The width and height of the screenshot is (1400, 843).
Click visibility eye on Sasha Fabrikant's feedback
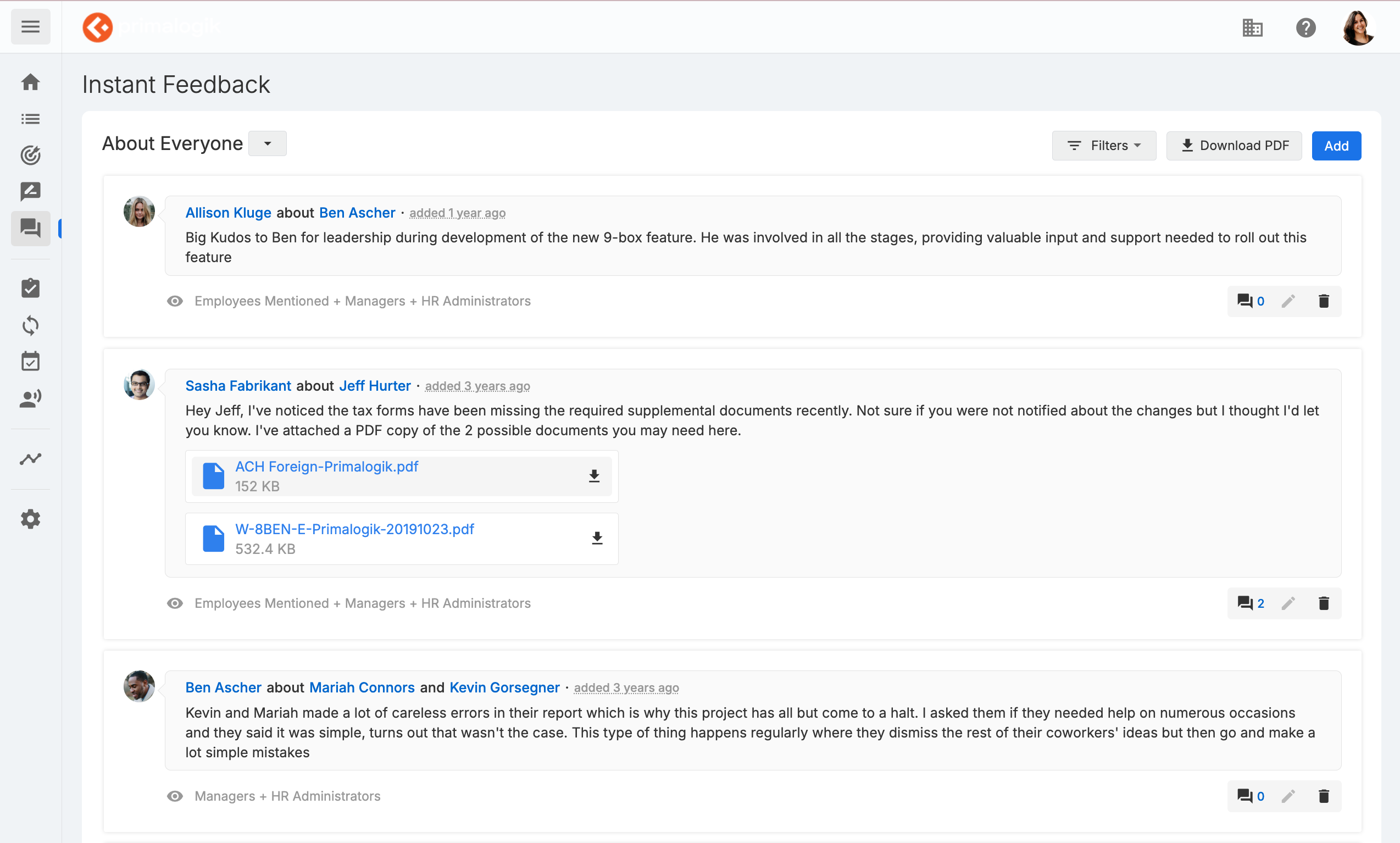(175, 603)
